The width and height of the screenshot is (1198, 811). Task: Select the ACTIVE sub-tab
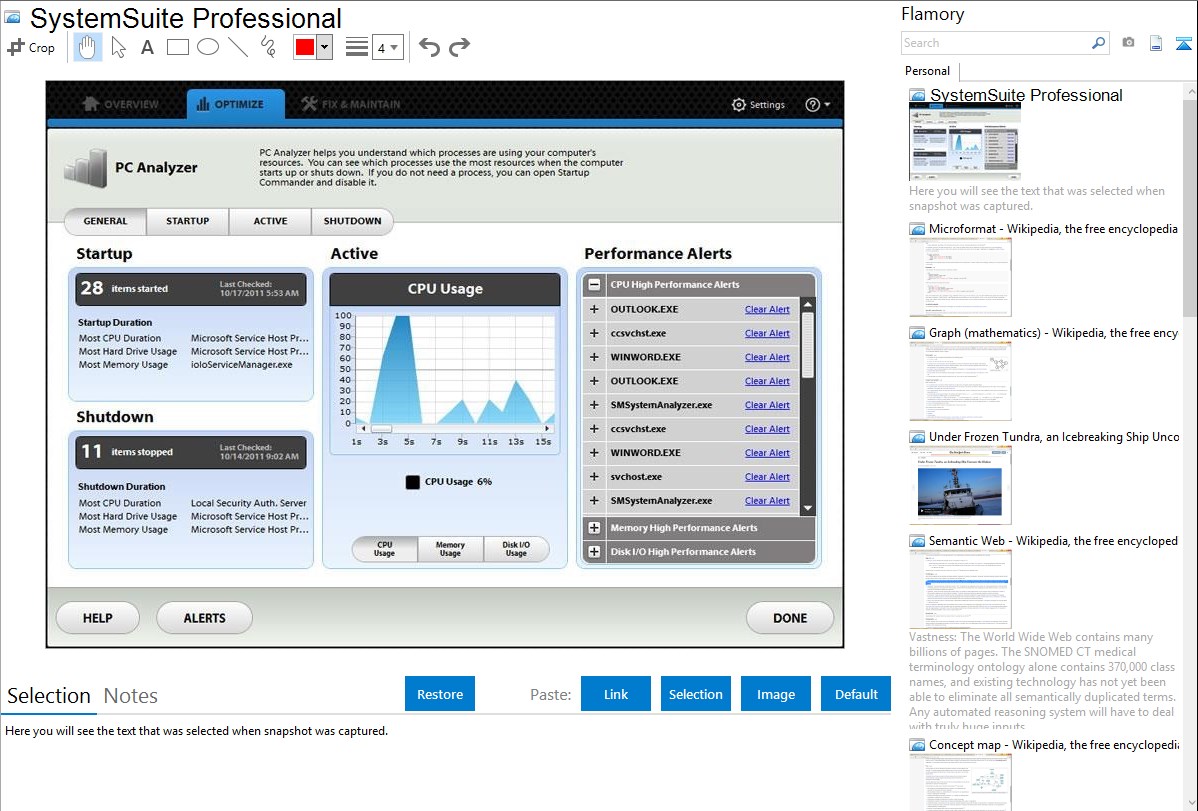tap(270, 221)
